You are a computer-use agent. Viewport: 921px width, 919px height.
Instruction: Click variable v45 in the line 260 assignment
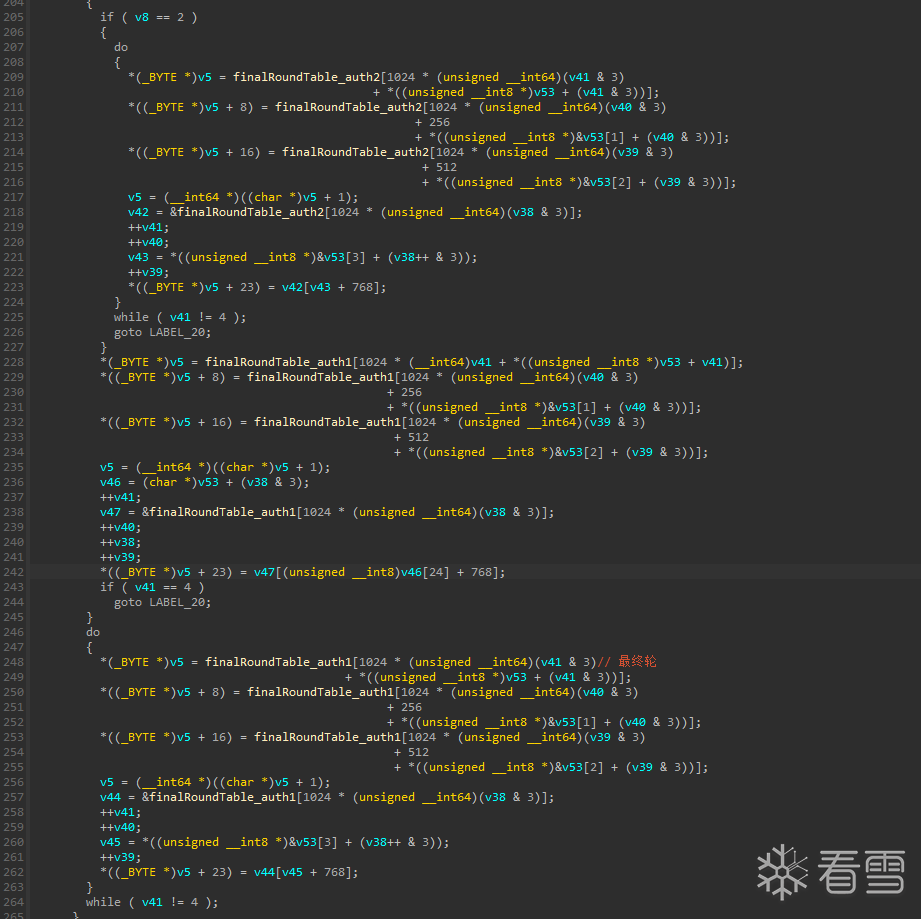[x=110, y=842]
